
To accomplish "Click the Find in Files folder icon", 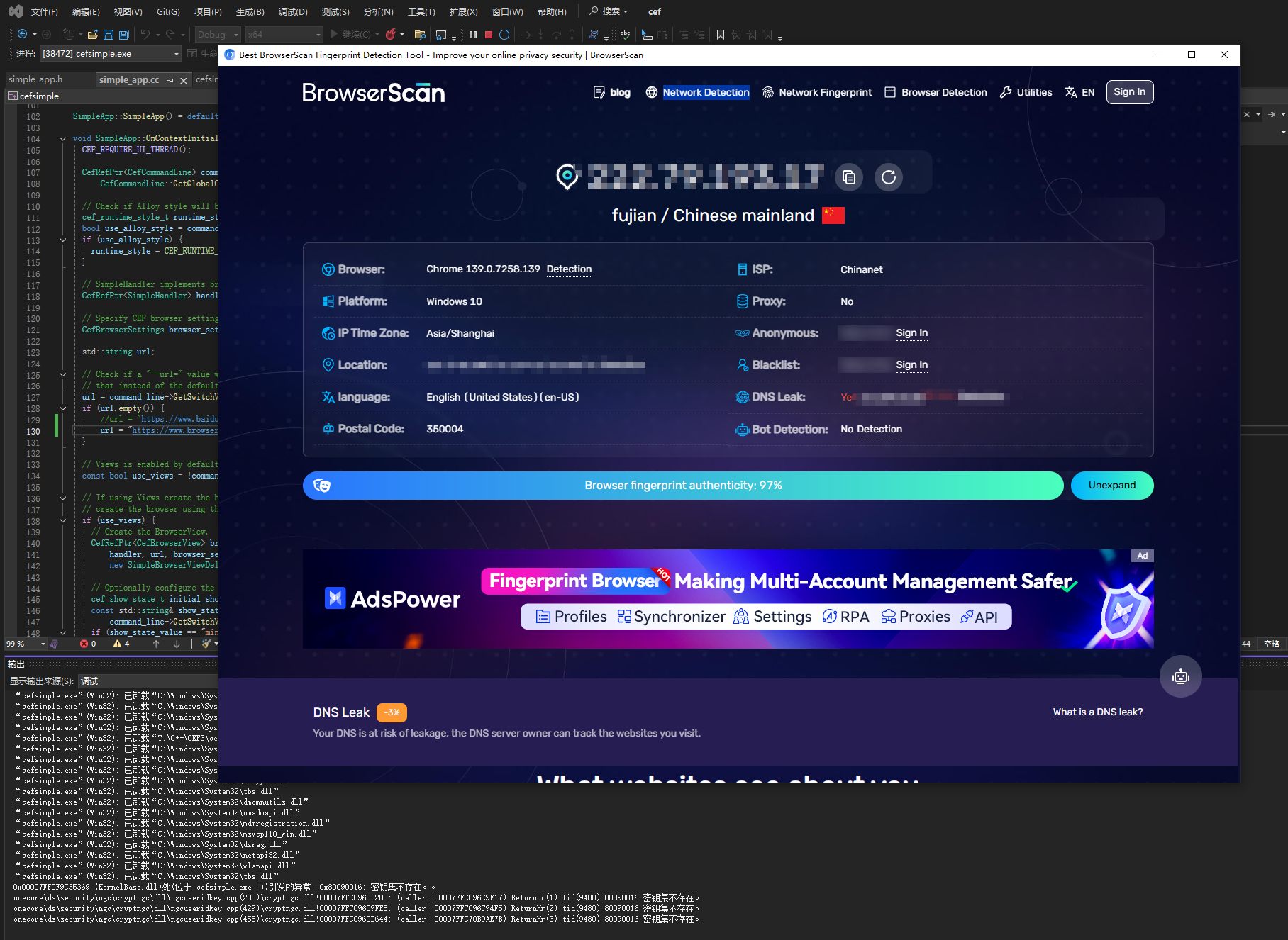I will (420, 34).
